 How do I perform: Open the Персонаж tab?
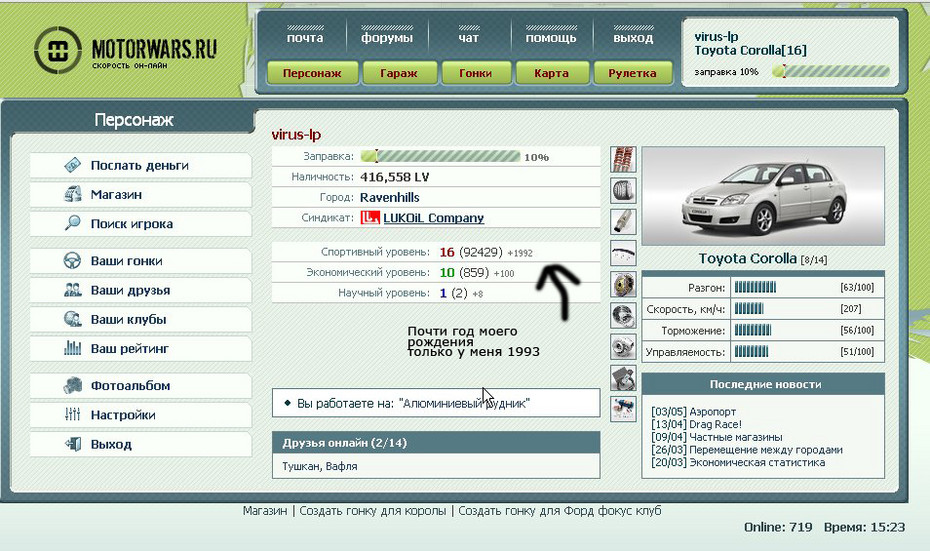tap(312, 73)
